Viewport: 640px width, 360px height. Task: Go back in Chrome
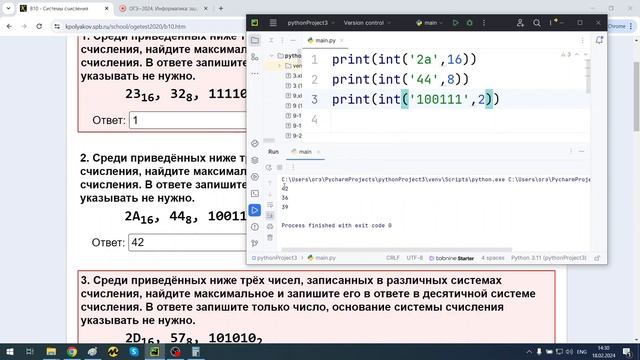tap(9, 26)
